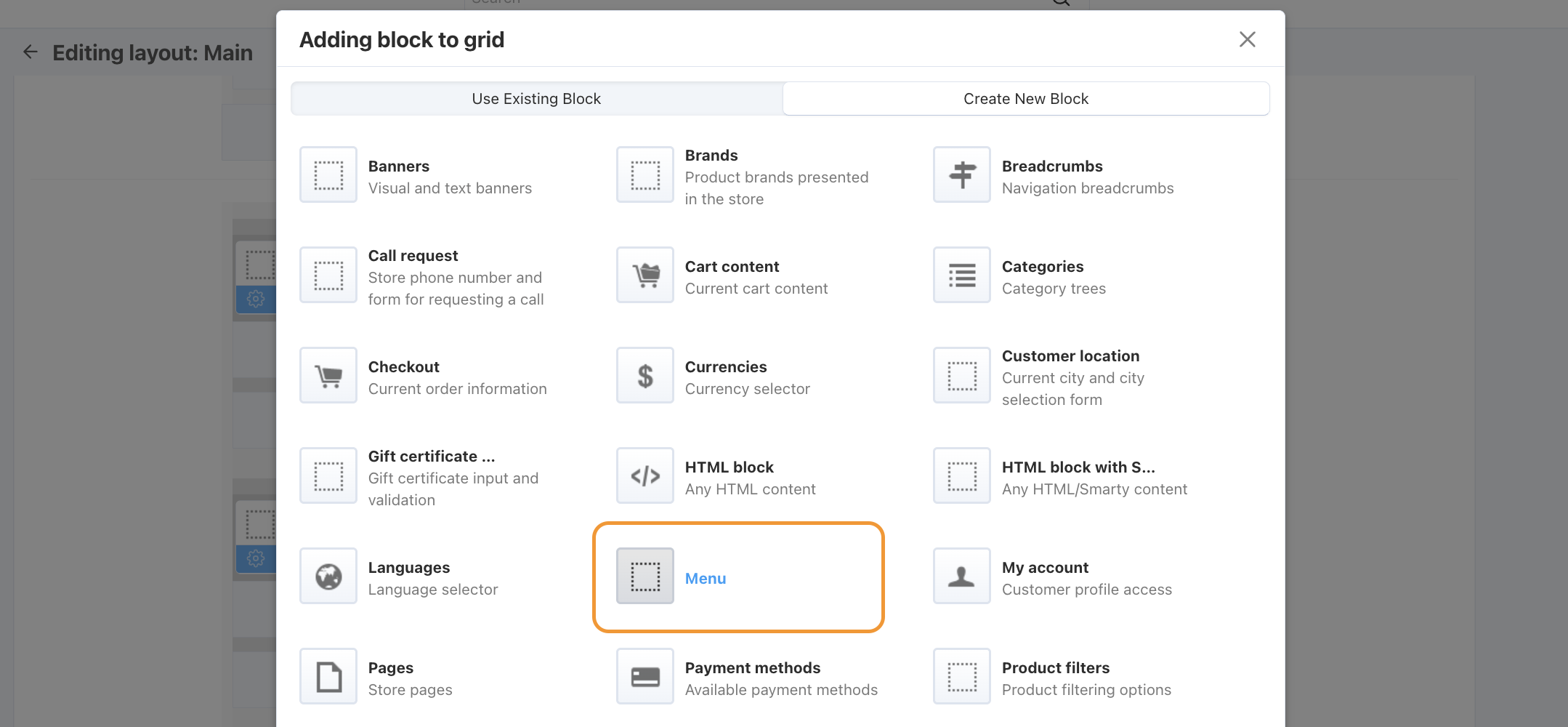Screen dimensions: 1568x727
Task: Select the Categories list icon
Action: point(962,276)
